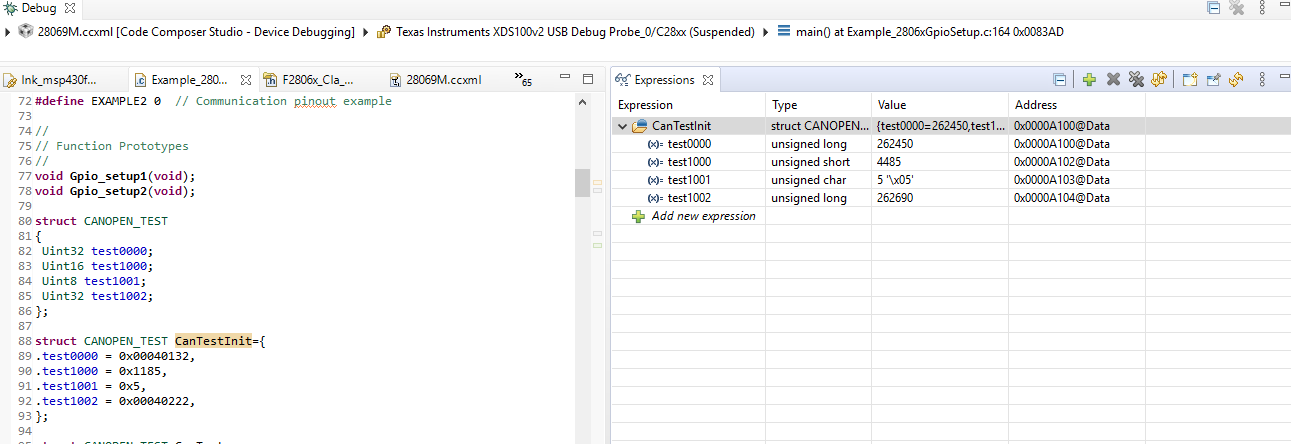1291x444 pixels.
Task: Select the test1001 value cell
Action: [x=938, y=180]
